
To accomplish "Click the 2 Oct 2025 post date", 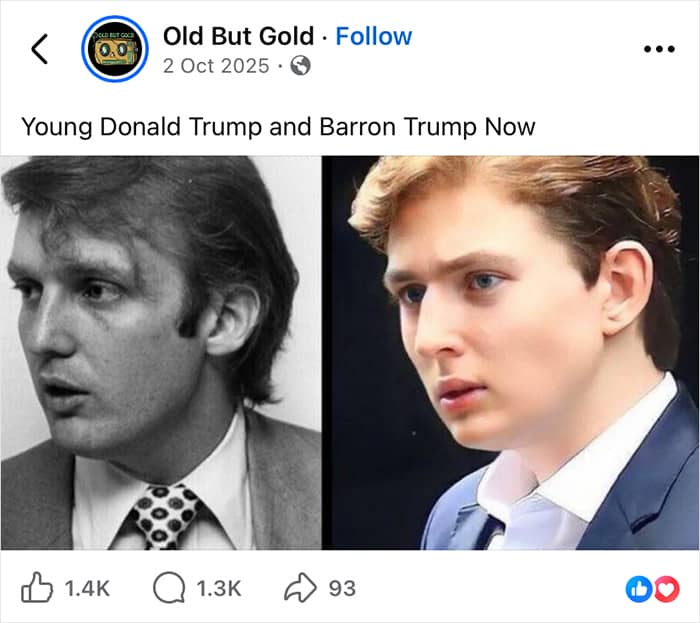I will [215, 66].
